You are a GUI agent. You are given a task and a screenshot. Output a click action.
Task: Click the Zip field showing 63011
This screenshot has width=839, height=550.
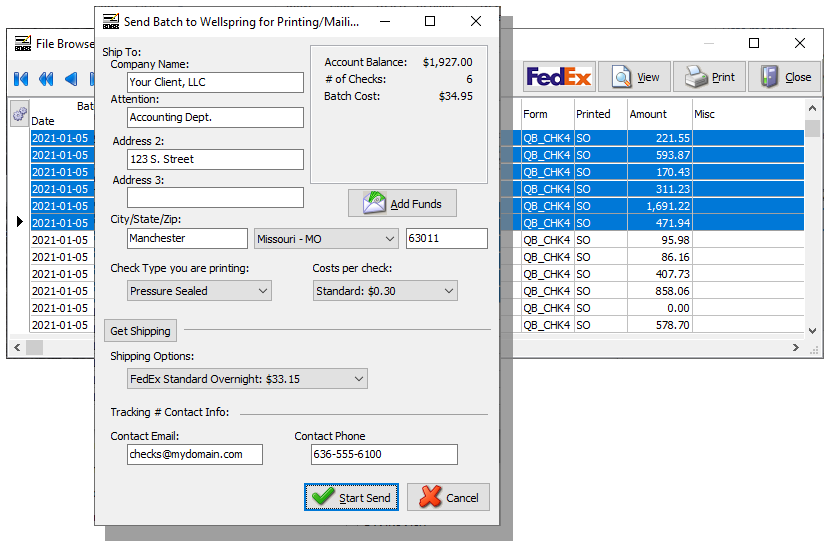coord(447,239)
